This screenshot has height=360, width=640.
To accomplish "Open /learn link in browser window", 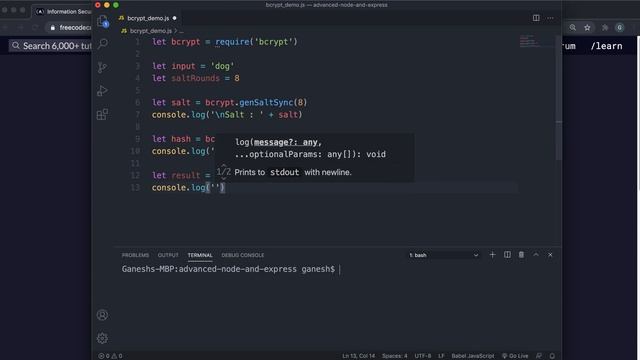I will coord(607,46).
